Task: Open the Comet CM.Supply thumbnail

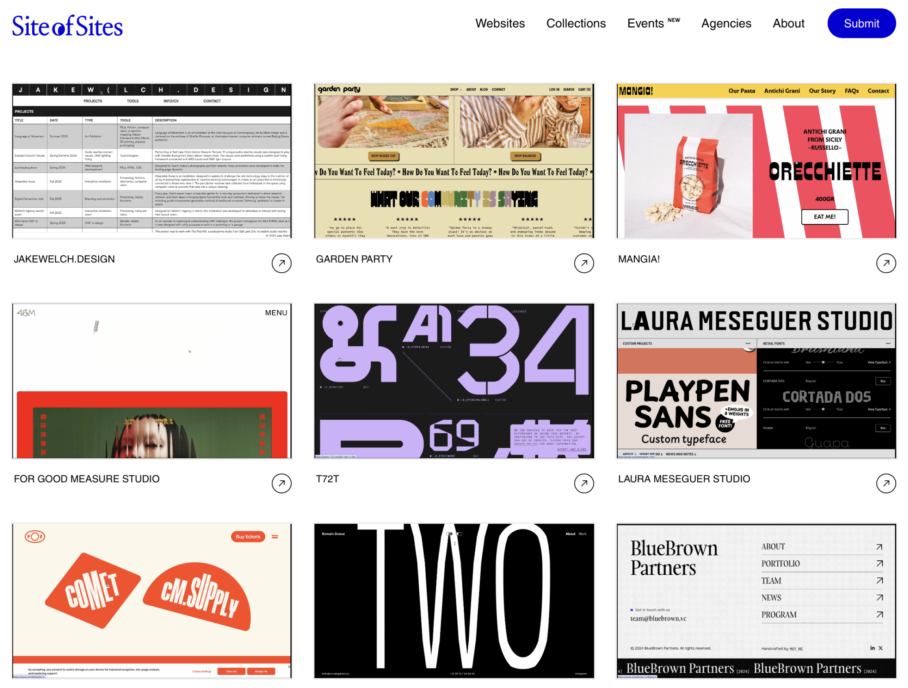Action: pos(152,601)
